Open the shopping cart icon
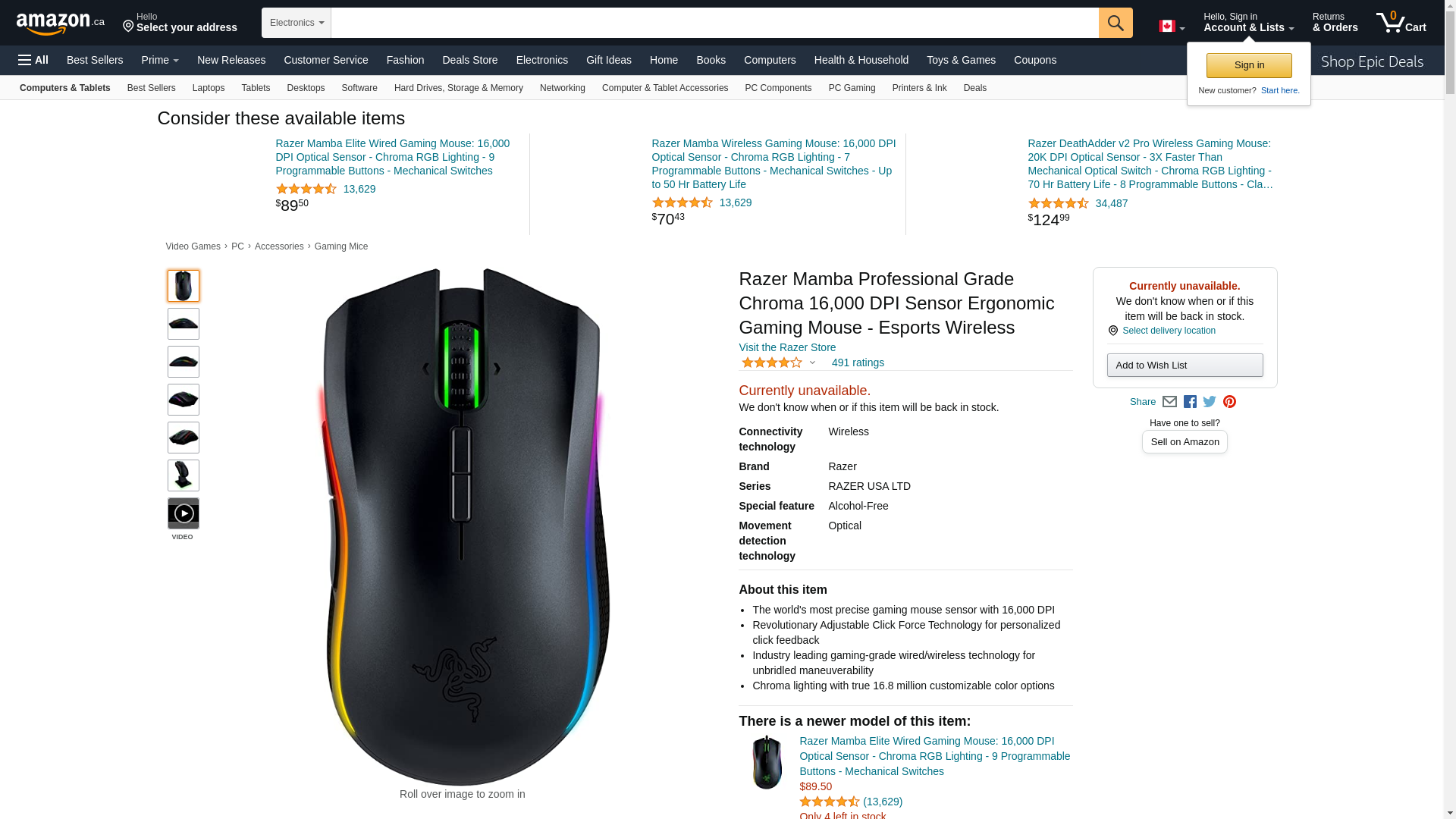Image resolution: width=1456 pixels, height=819 pixels. 1401,23
